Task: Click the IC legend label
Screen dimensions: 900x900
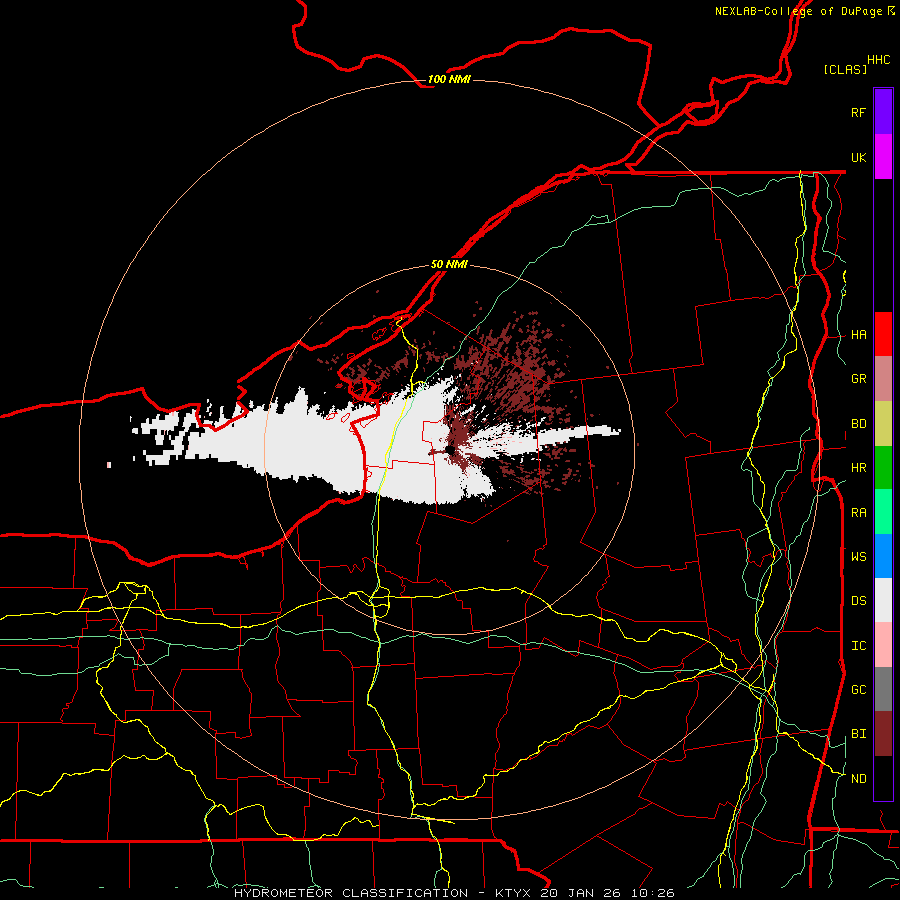Action: tap(858, 646)
